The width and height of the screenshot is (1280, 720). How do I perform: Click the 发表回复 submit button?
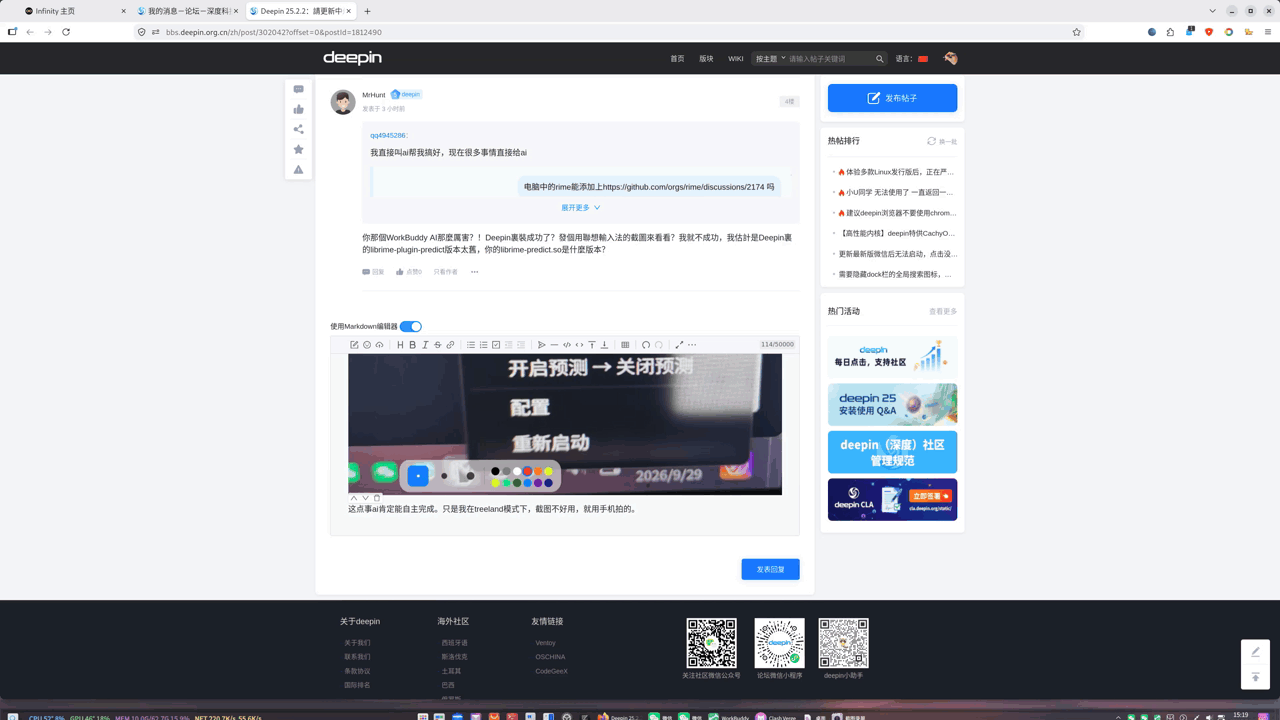(x=770, y=569)
